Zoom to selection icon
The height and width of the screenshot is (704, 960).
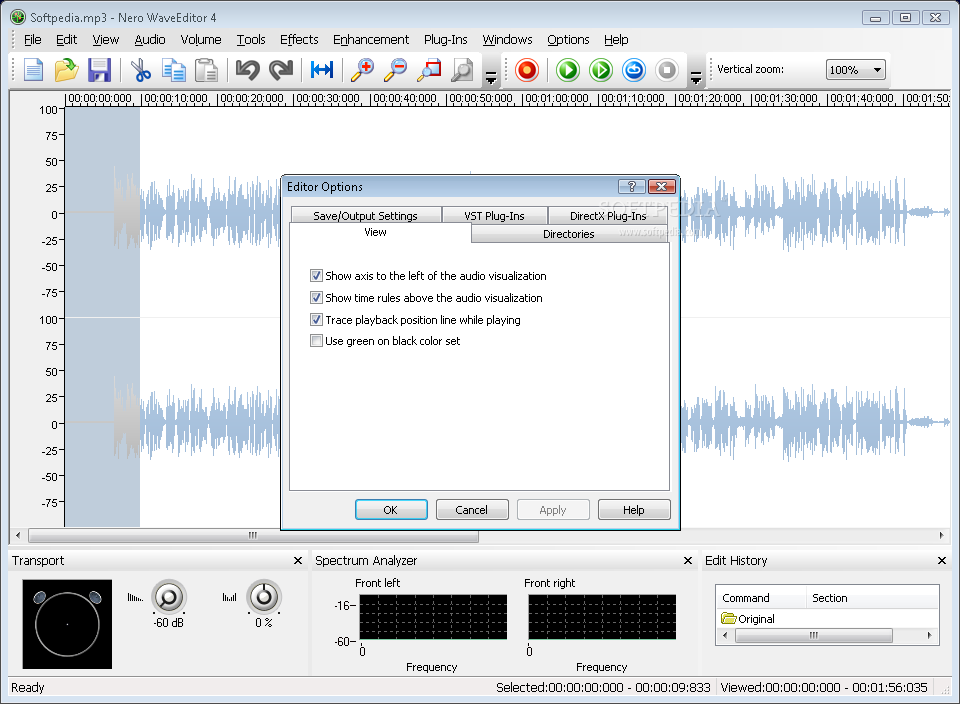coord(429,70)
